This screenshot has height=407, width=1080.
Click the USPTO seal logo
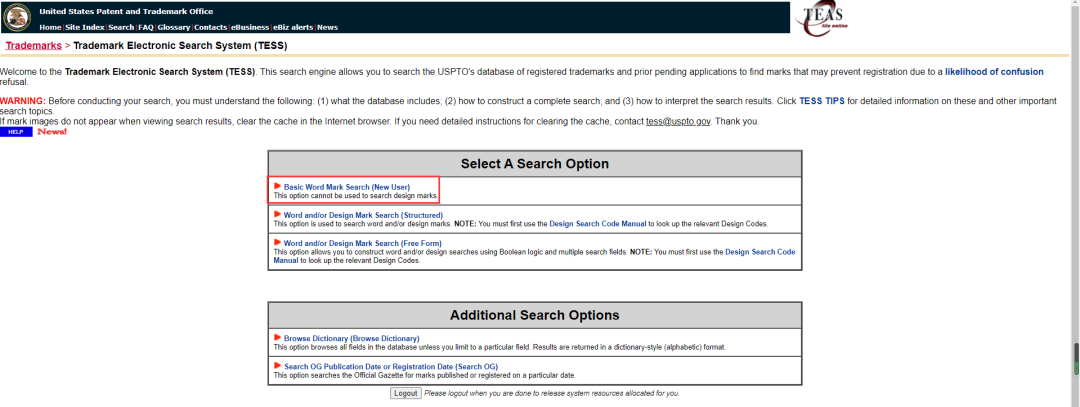19,18
